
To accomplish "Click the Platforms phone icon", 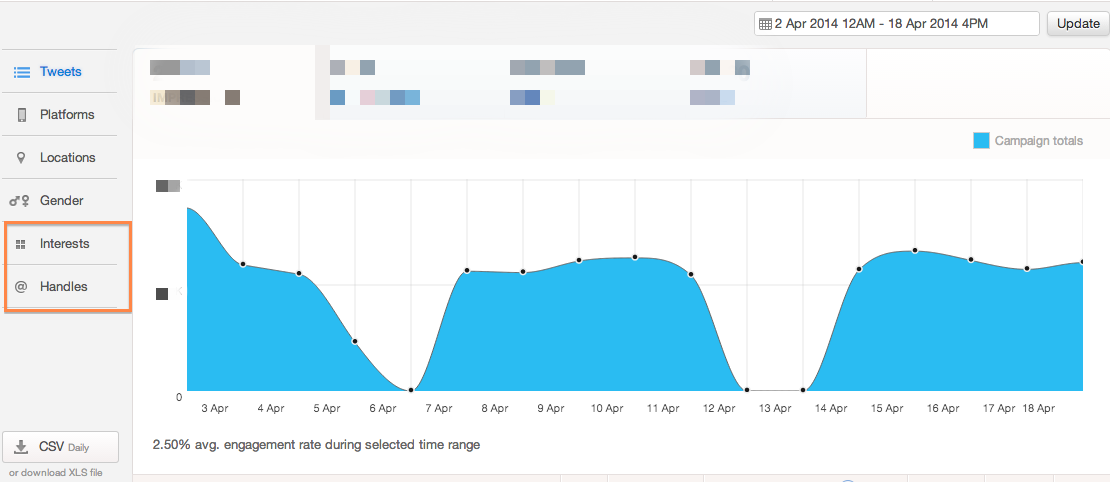I will (x=21, y=115).
